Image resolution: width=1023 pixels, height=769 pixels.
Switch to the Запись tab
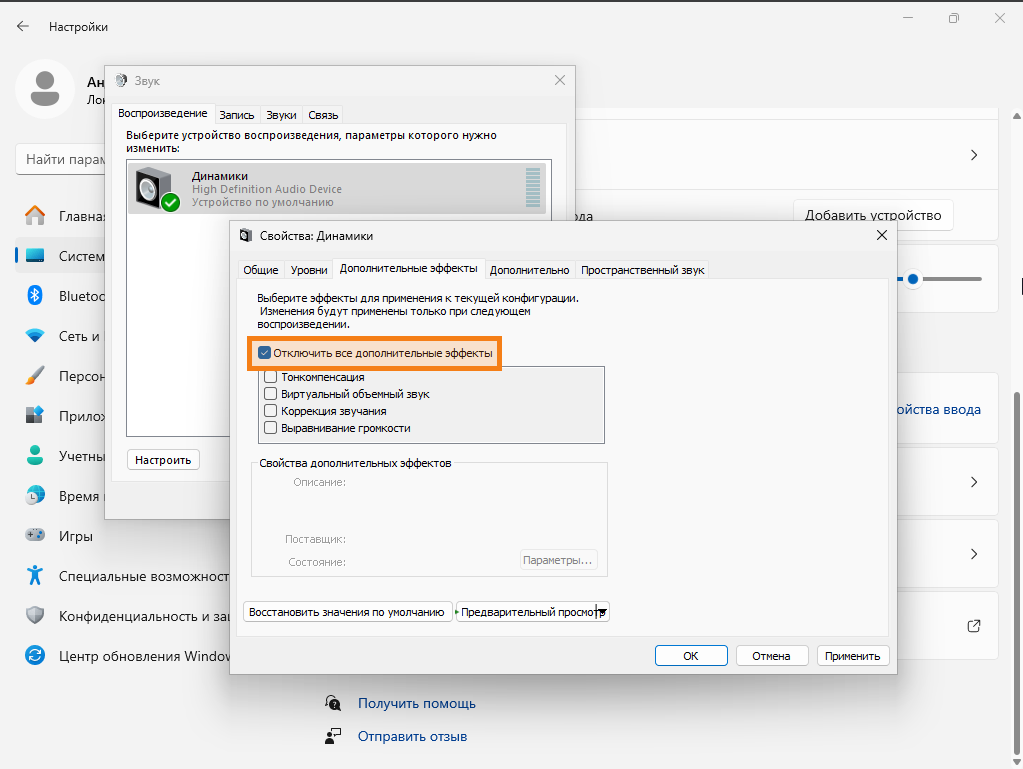237,115
